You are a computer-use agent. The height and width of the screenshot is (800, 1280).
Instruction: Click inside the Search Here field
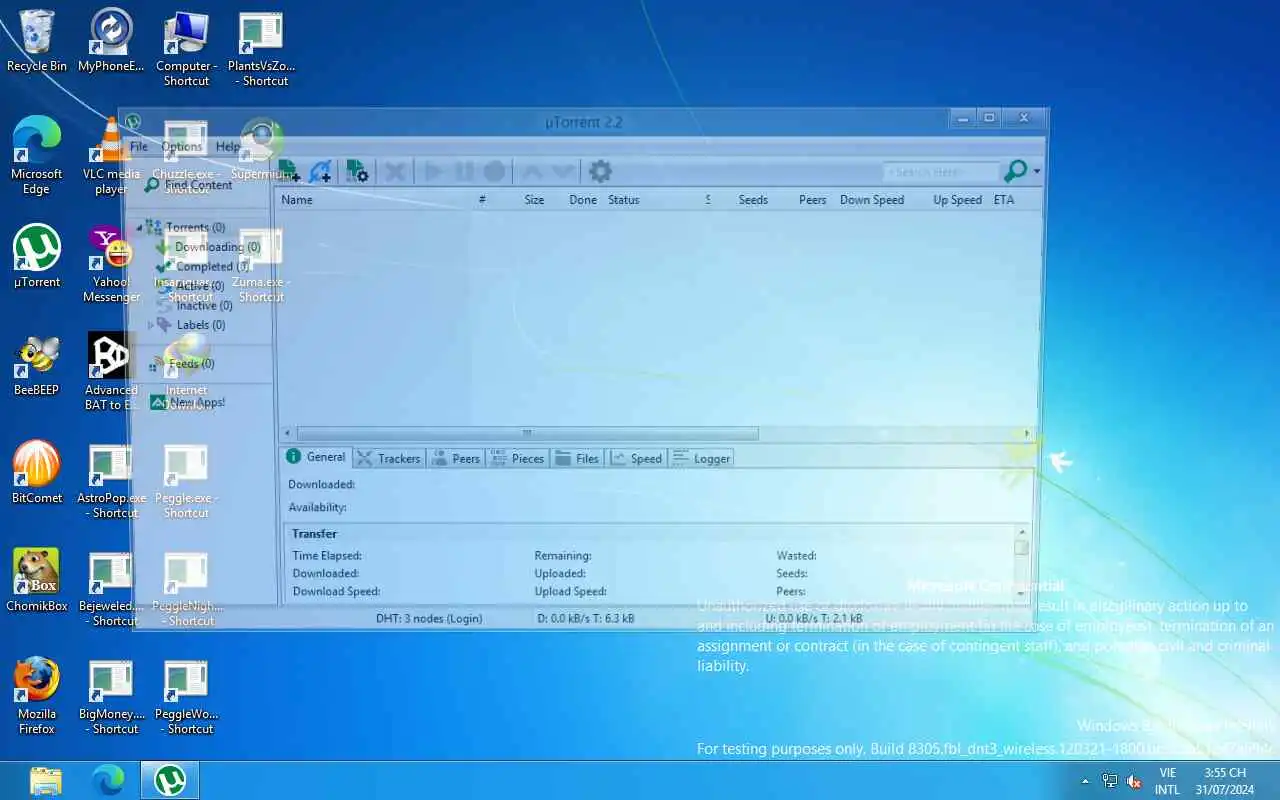(x=942, y=172)
